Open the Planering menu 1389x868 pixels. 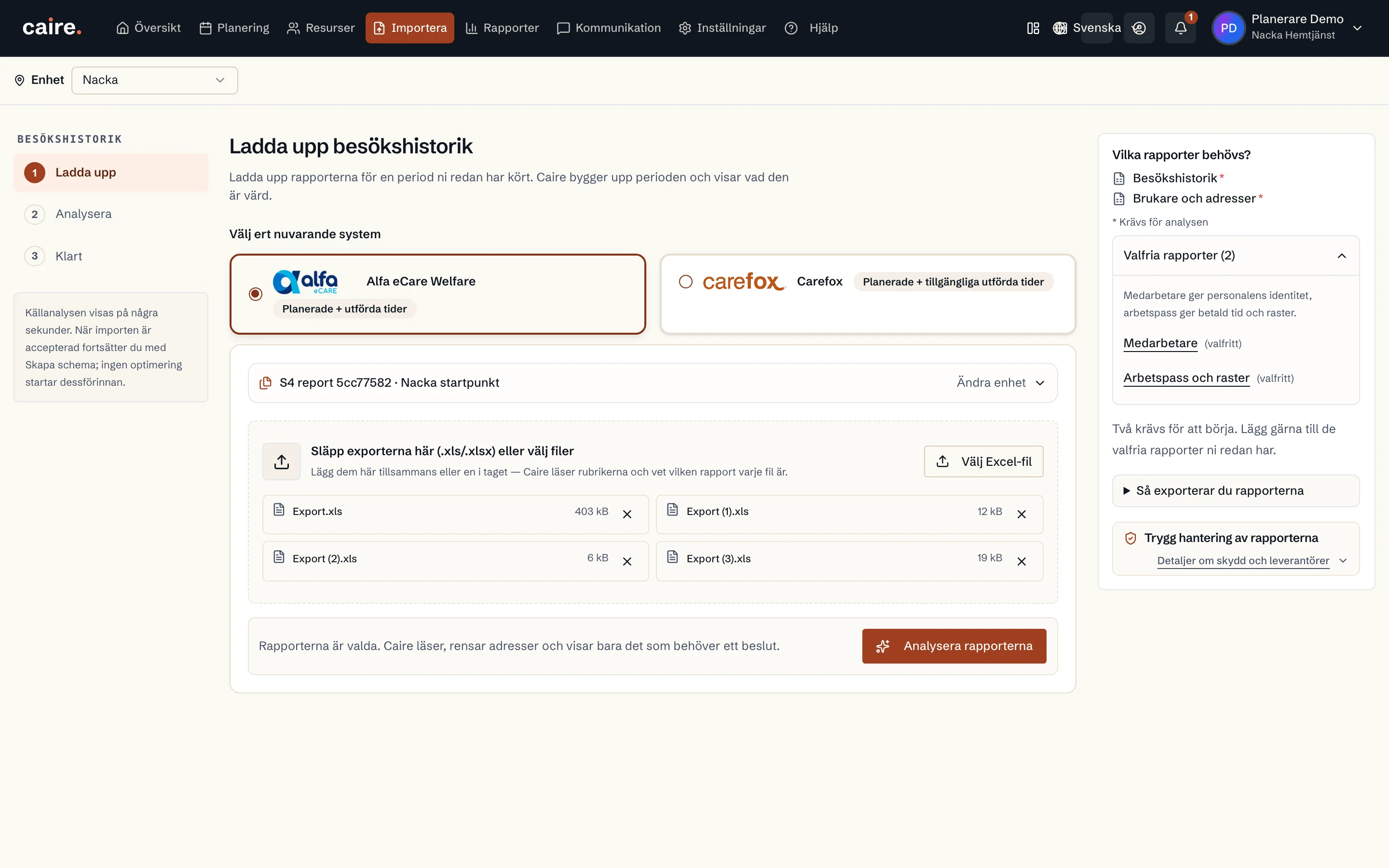click(233, 28)
